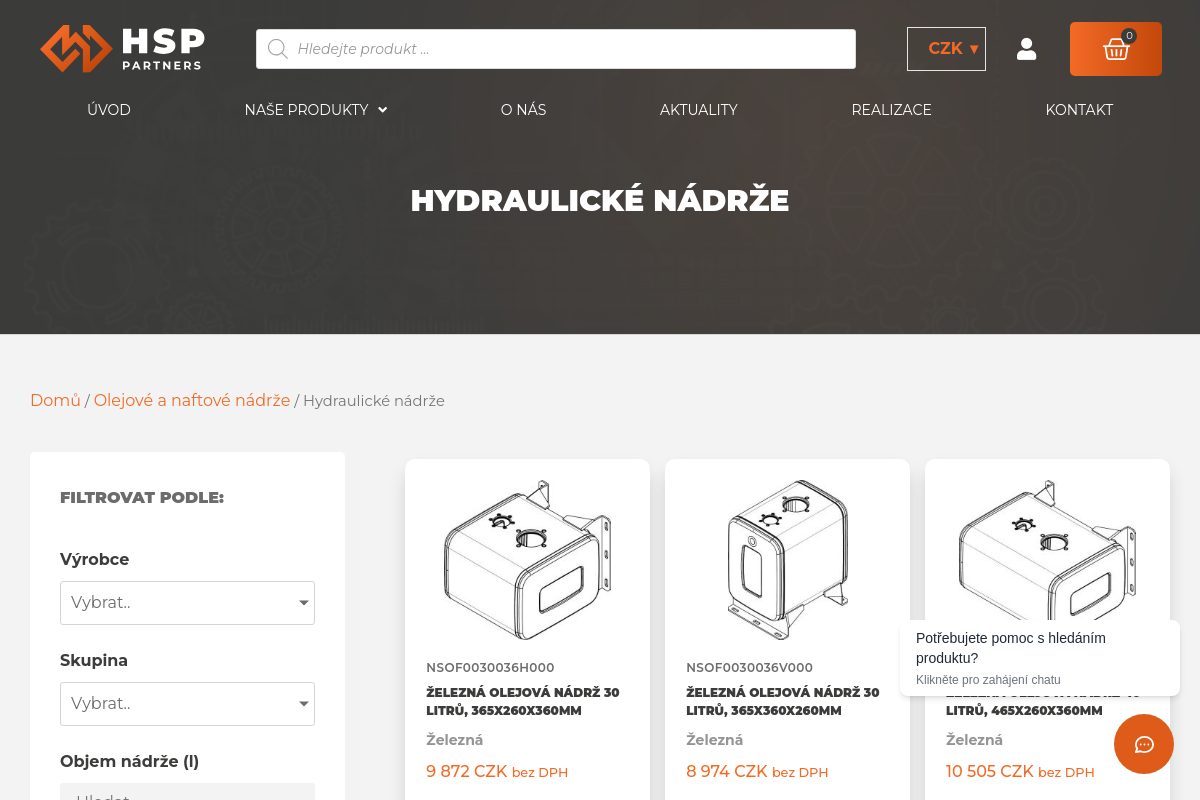Click the Objem nádrže (l) label

pyautogui.click(x=129, y=761)
